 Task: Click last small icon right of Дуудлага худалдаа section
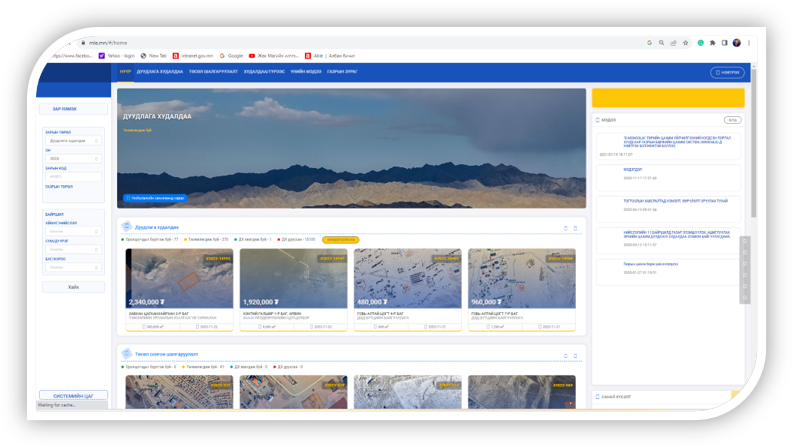576,228
